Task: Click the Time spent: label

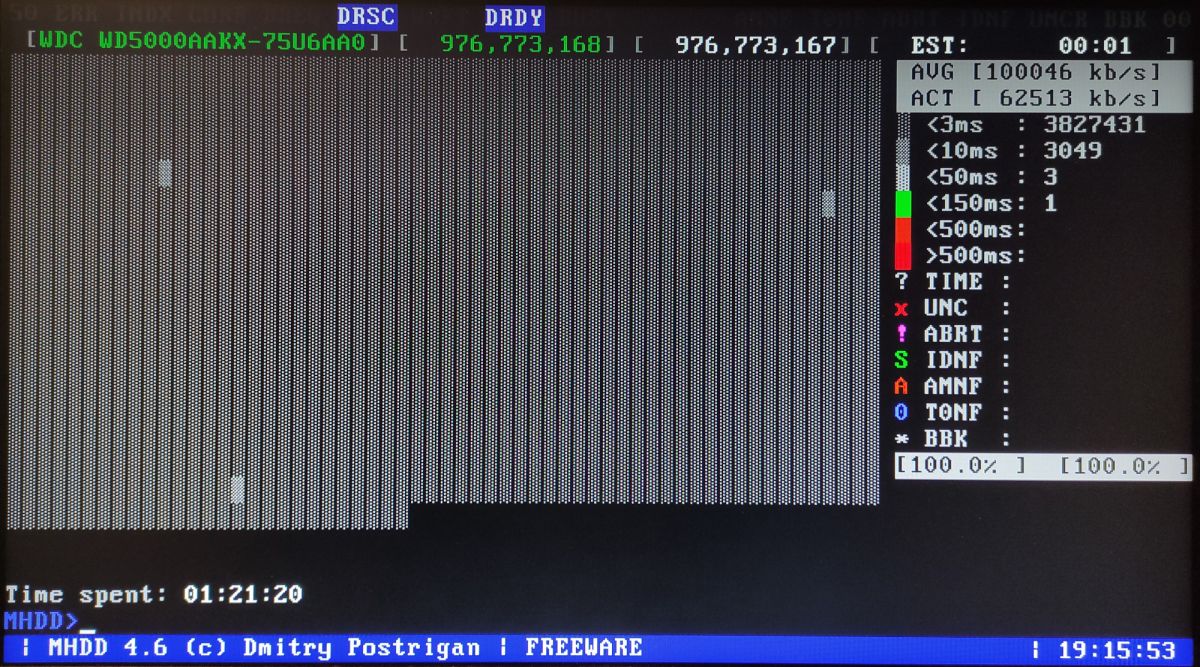Action: pos(87,595)
